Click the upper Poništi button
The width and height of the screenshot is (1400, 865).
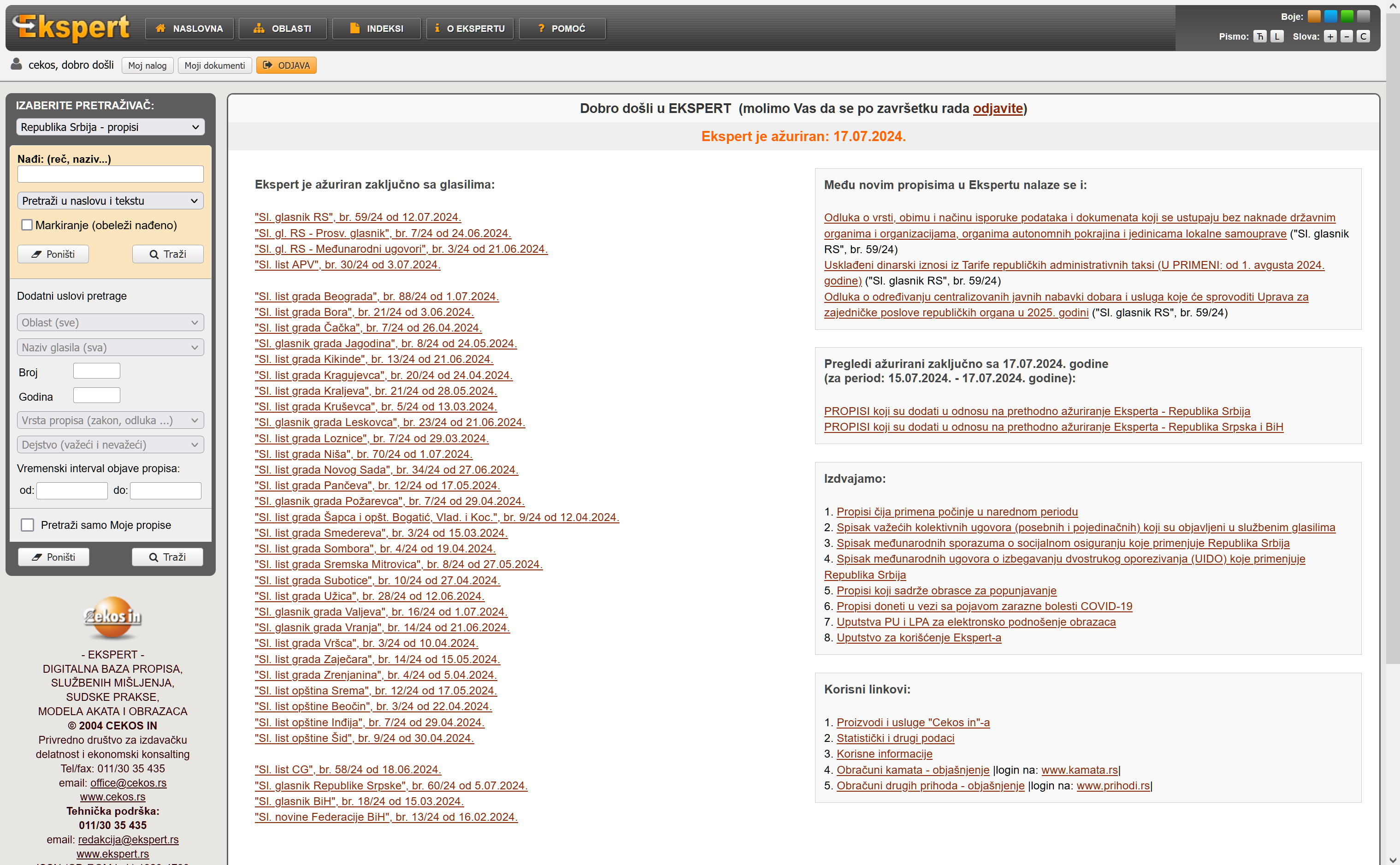pyautogui.click(x=53, y=254)
